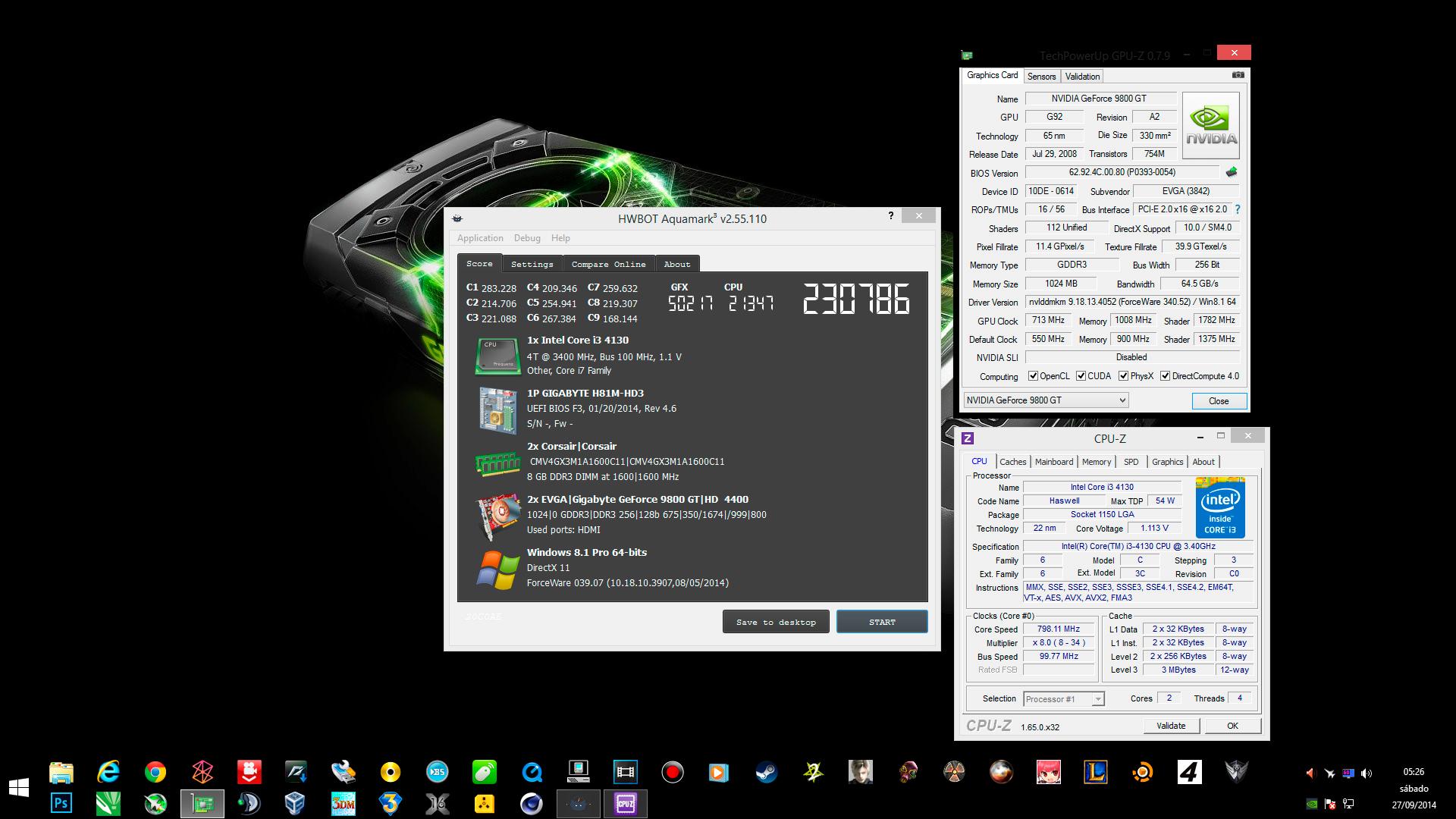1456x819 pixels.
Task: Open the GPU selection dropdown in GPU-Z
Action: 1046,400
